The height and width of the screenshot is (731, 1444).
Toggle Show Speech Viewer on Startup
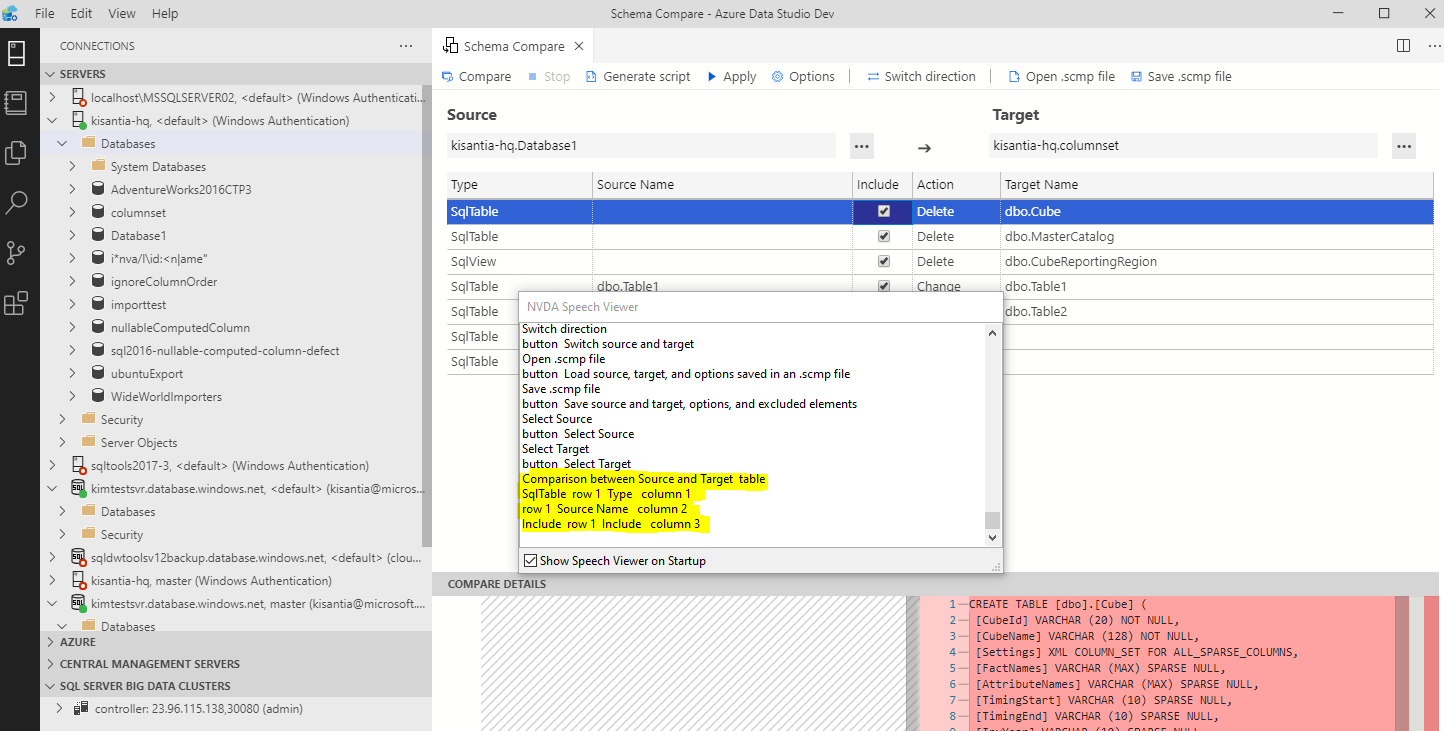(530, 560)
